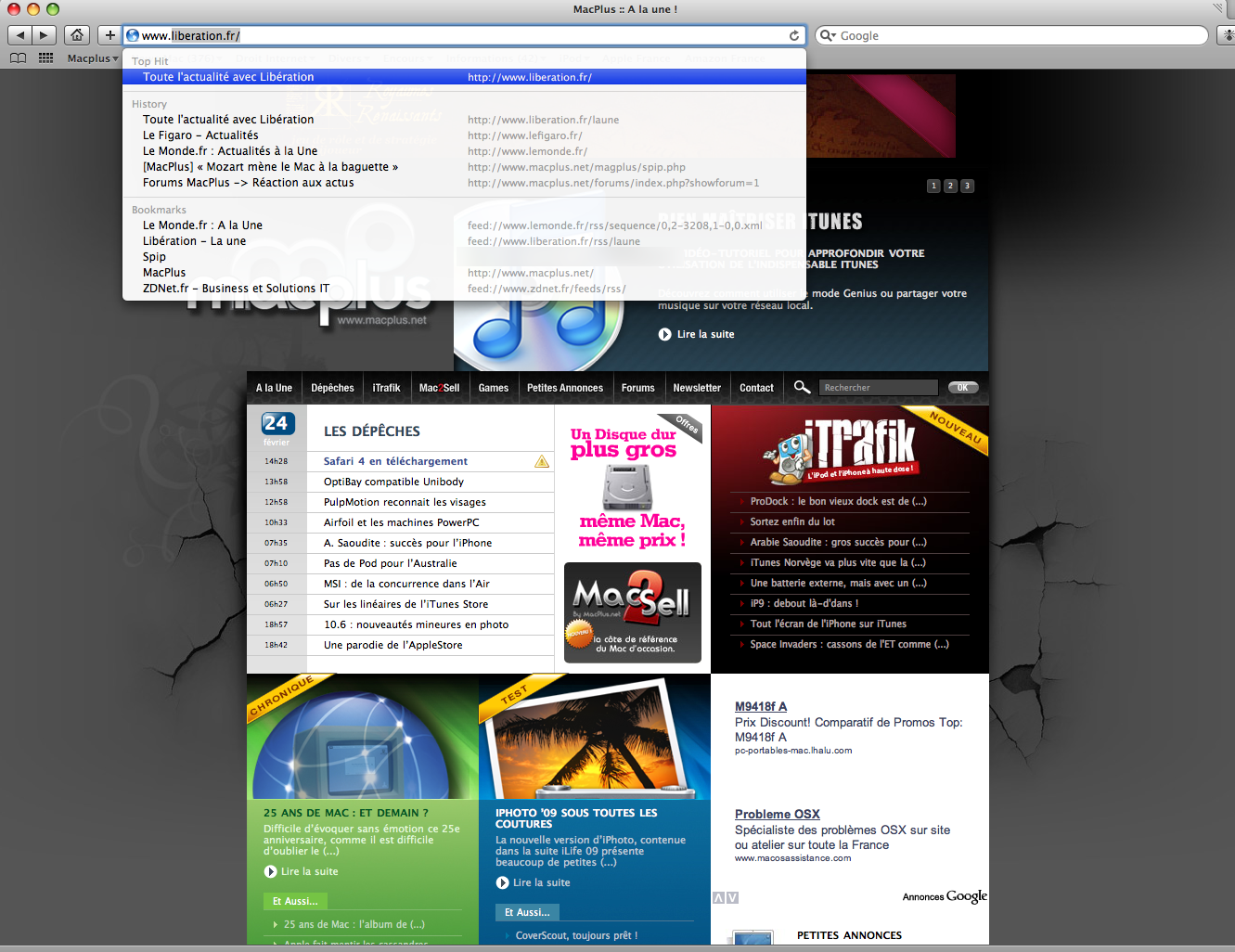Image resolution: width=1235 pixels, height=952 pixels.
Task: Open the Forums nav tab
Action: (x=637, y=388)
